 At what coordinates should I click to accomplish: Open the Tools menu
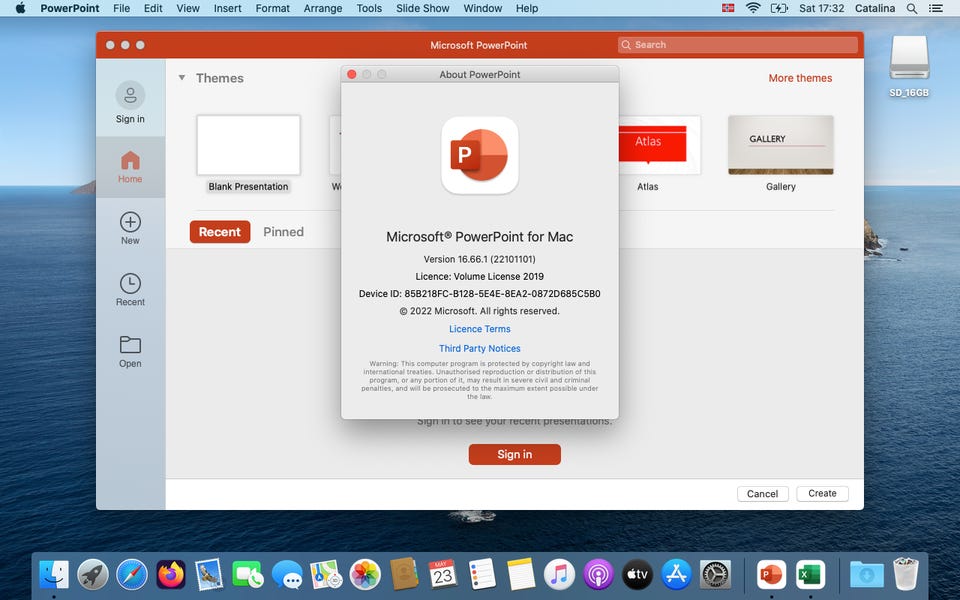click(x=369, y=8)
